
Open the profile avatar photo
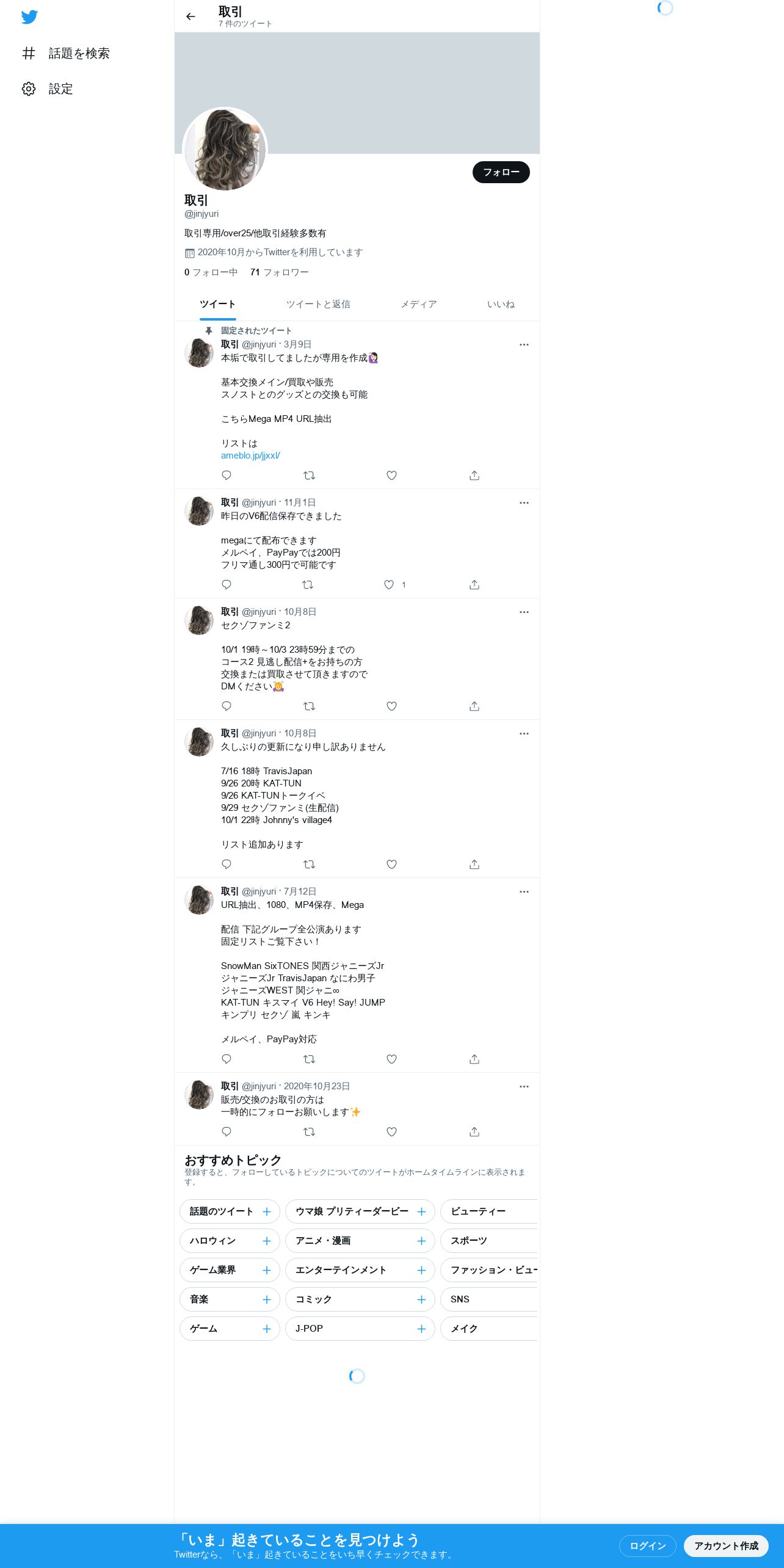click(x=225, y=149)
